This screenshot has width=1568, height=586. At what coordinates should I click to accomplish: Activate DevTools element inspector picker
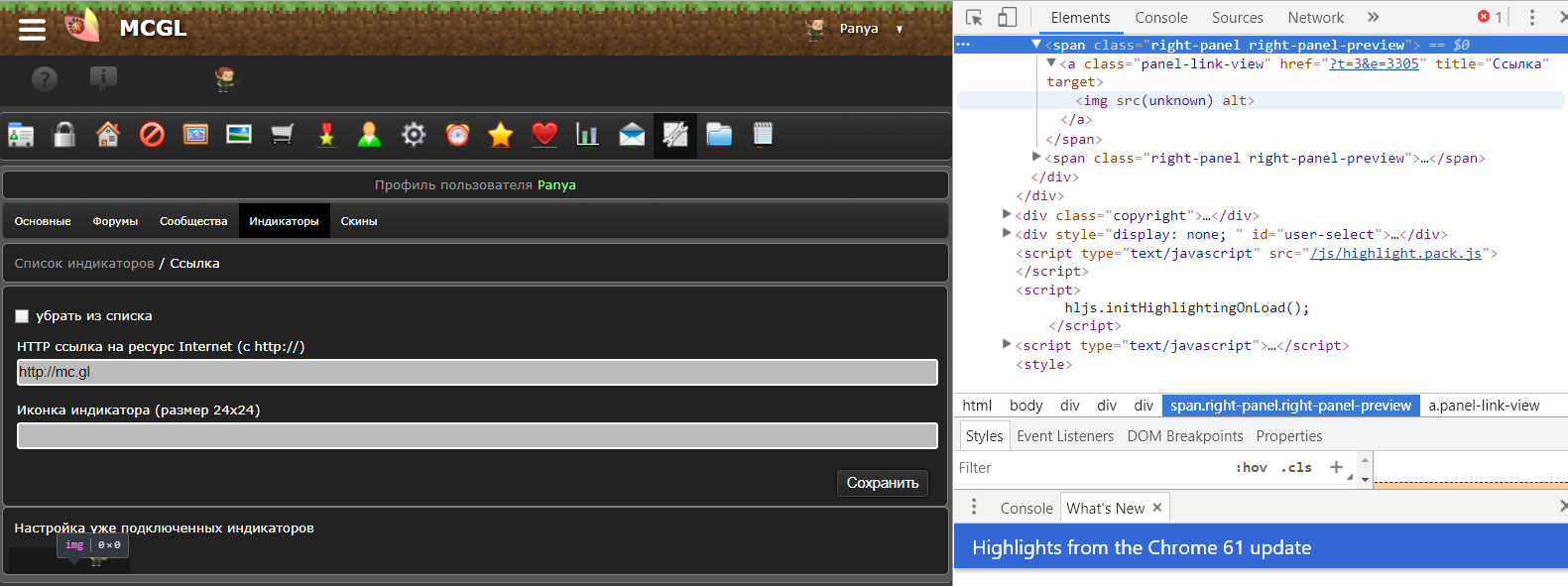pyautogui.click(x=974, y=18)
